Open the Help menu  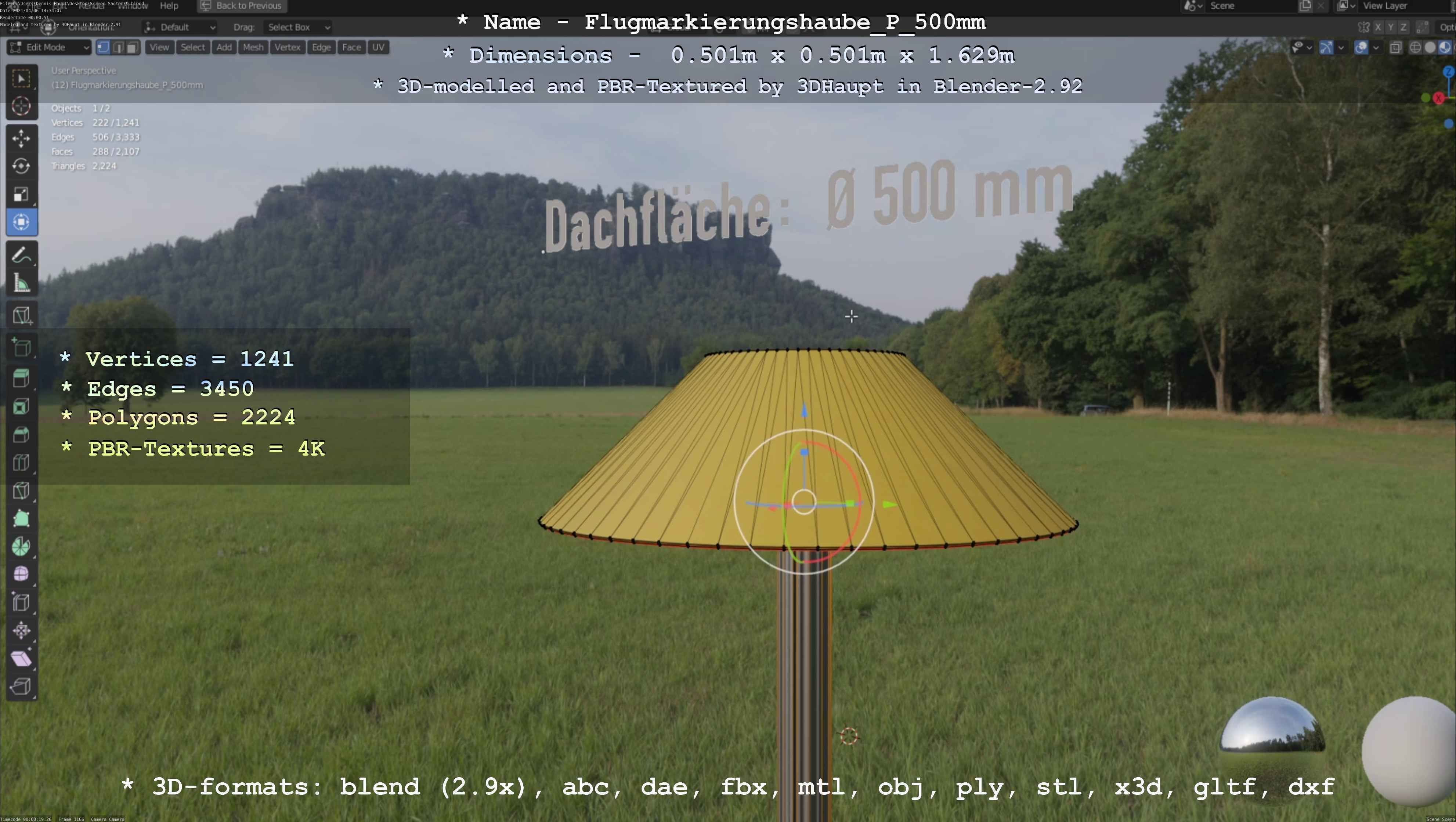169,6
